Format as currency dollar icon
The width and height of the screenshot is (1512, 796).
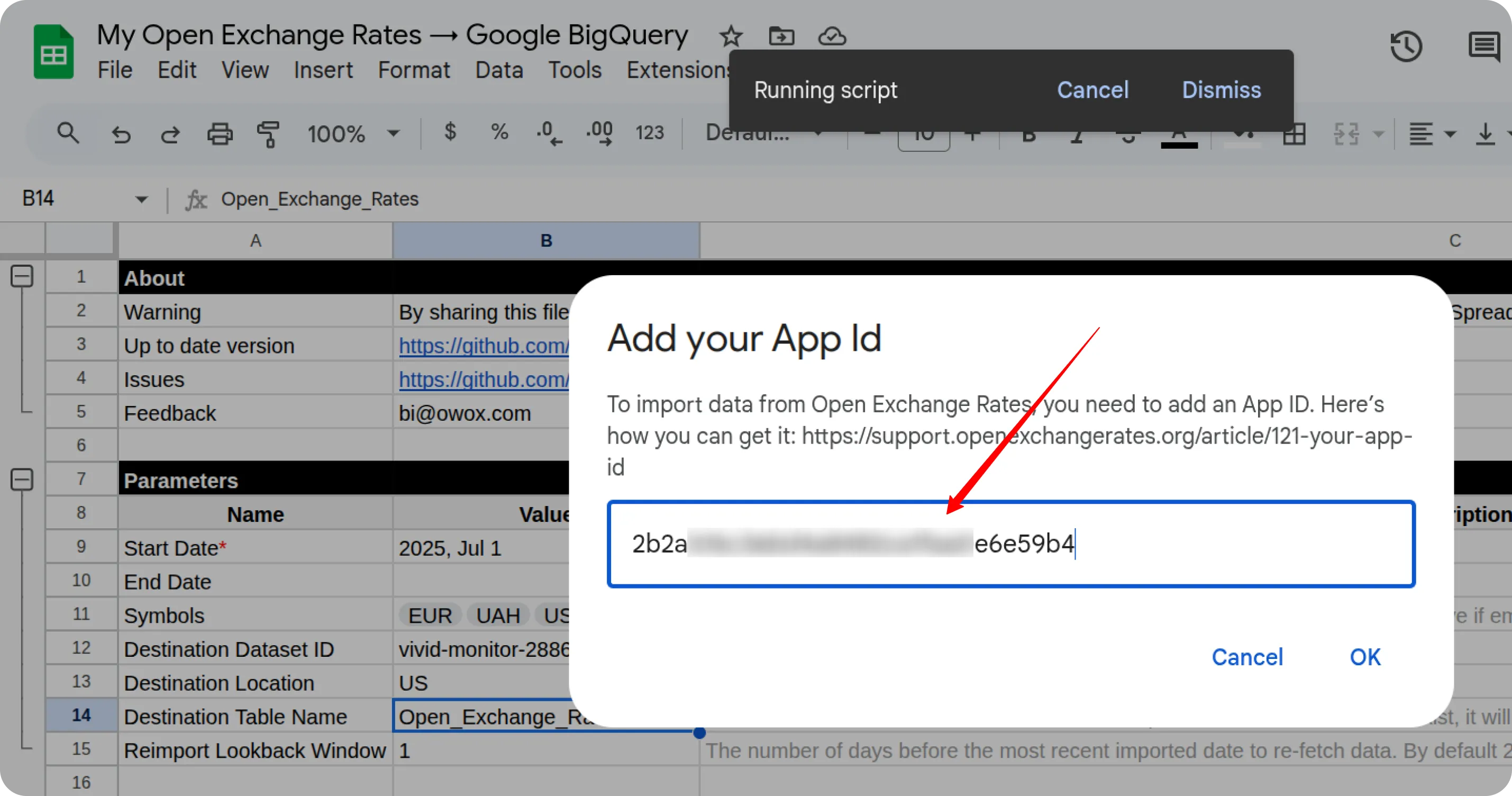450,133
